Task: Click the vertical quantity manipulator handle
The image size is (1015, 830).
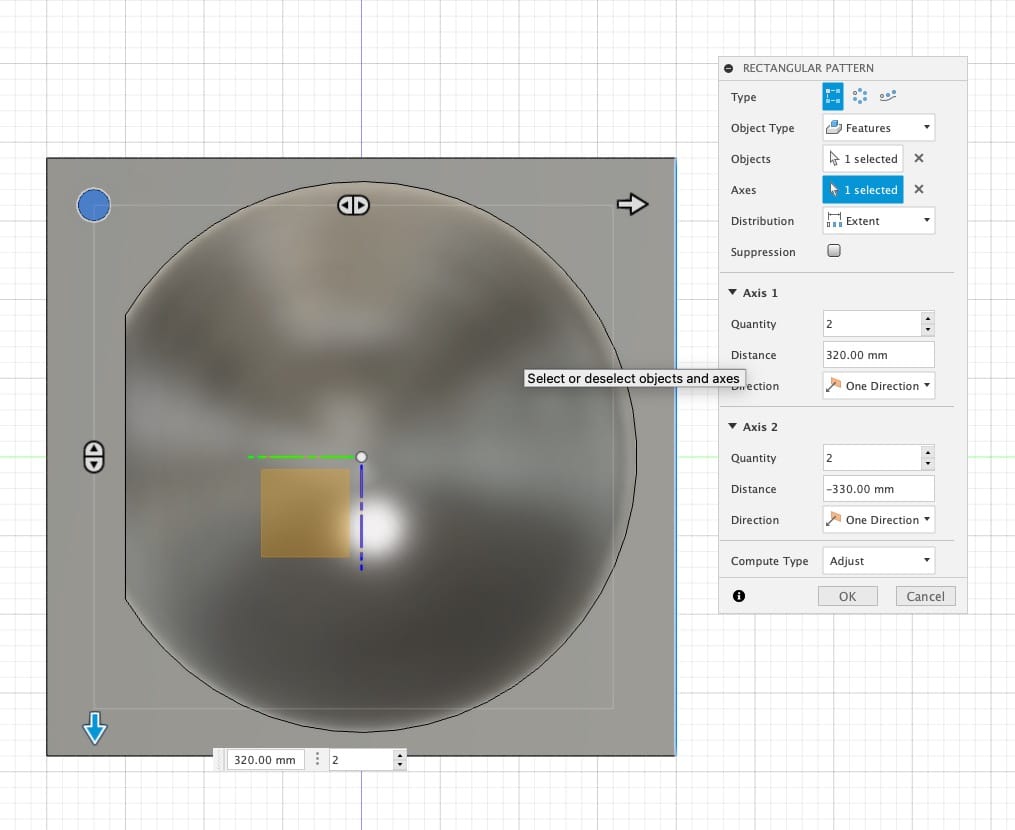Action: tap(94, 456)
